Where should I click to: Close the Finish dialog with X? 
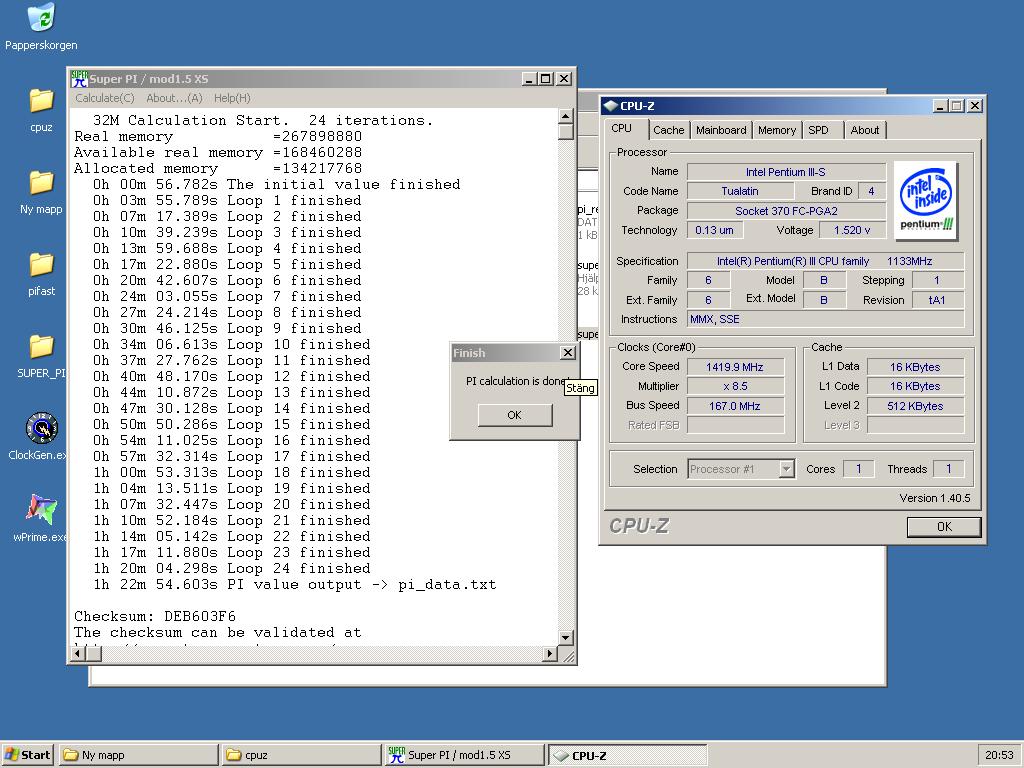(x=568, y=353)
